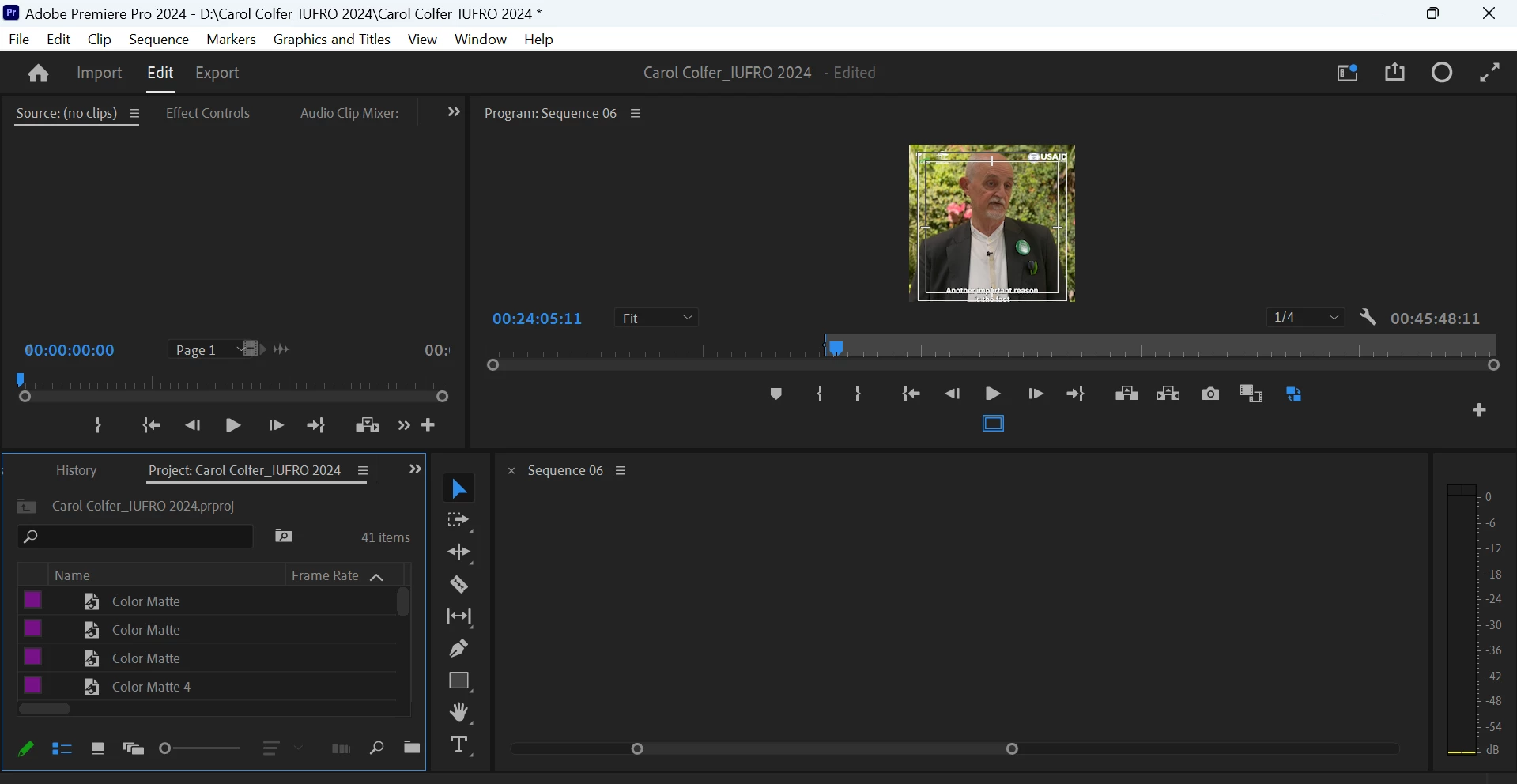Open Source panel hamburger menu
Screen dimensions: 1517x784
134,114
